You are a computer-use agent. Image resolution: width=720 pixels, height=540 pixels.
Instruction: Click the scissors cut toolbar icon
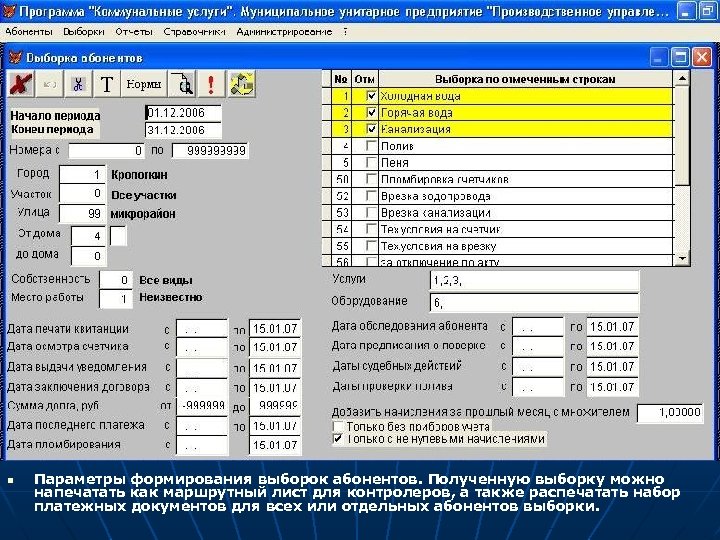pyautogui.click(x=79, y=84)
